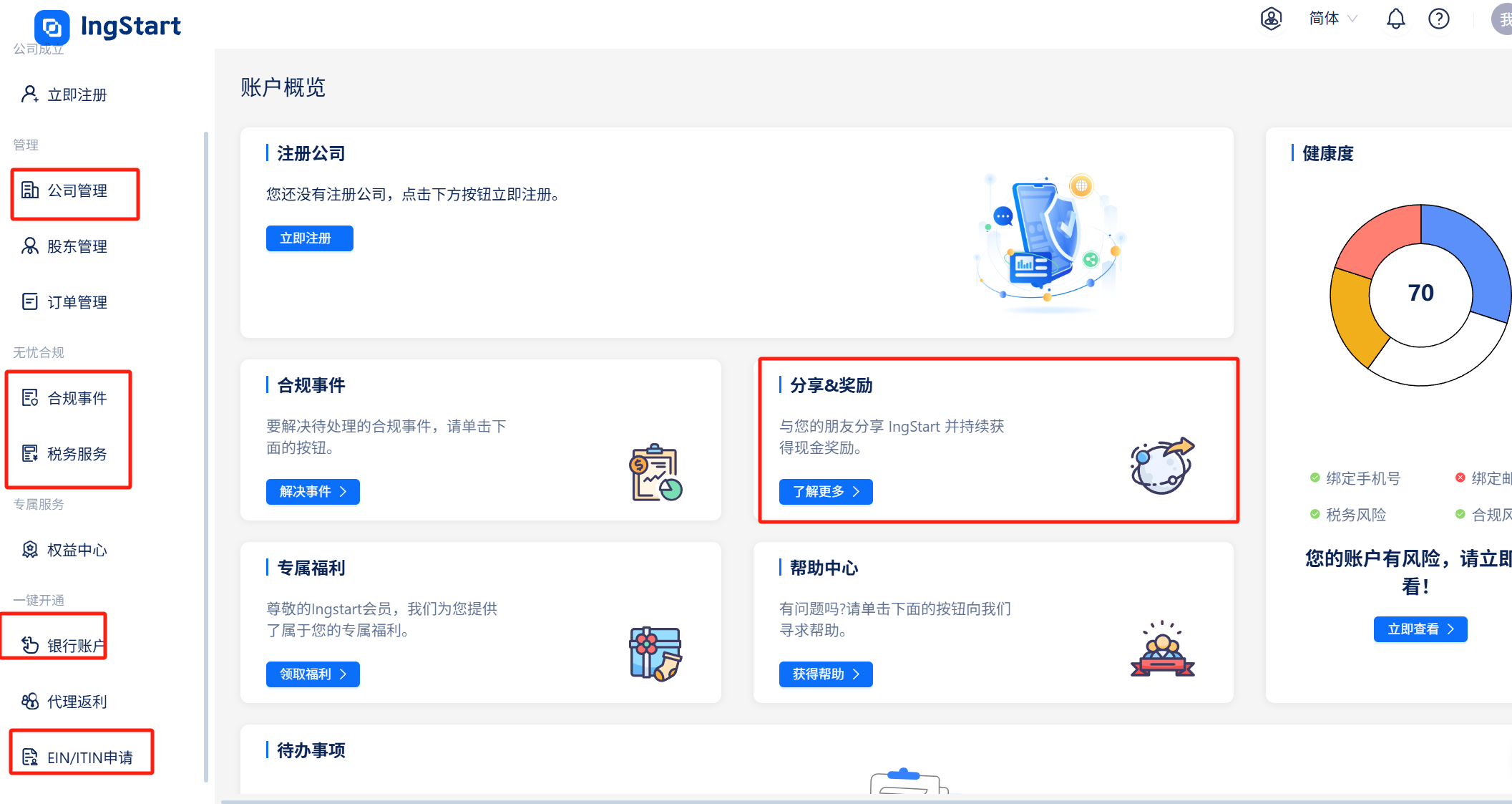Go to 权益中心 in sidebar
1512x804 pixels.
tap(77, 550)
